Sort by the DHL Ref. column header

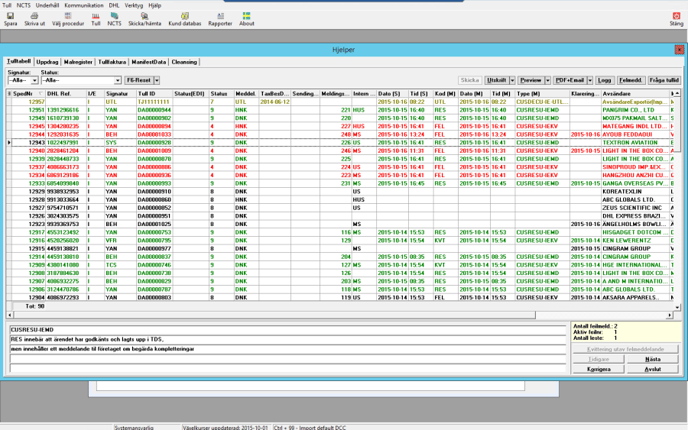[x=66, y=93]
